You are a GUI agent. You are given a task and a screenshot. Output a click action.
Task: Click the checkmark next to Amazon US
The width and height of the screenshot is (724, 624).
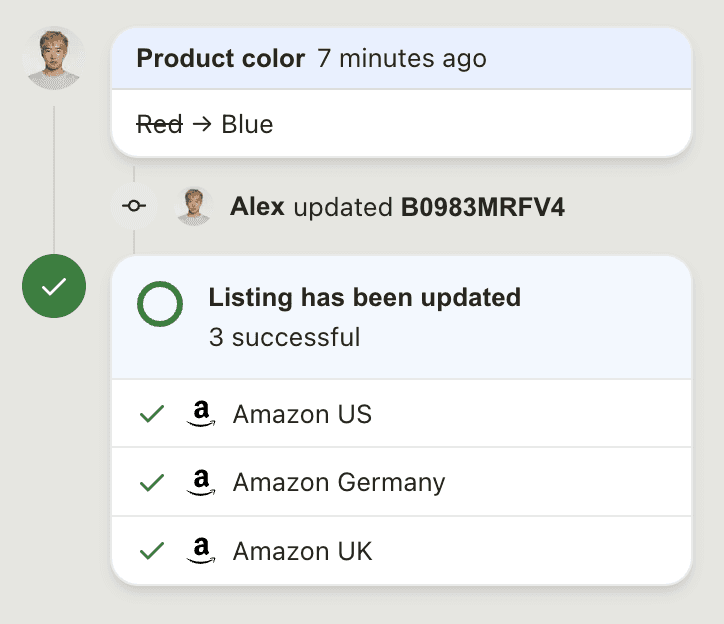(x=152, y=414)
